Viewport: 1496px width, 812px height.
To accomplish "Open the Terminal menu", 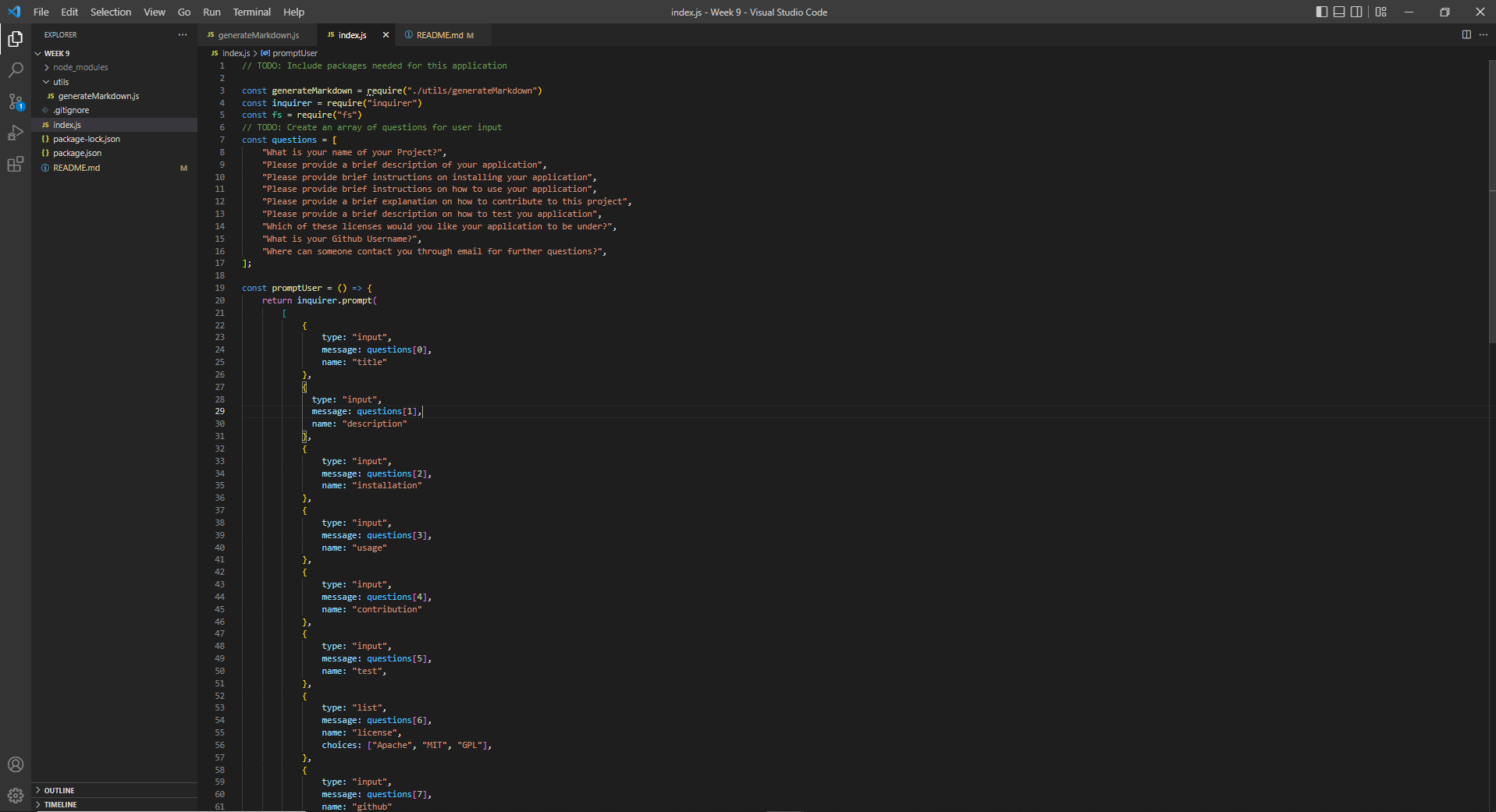I will click(x=251, y=12).
